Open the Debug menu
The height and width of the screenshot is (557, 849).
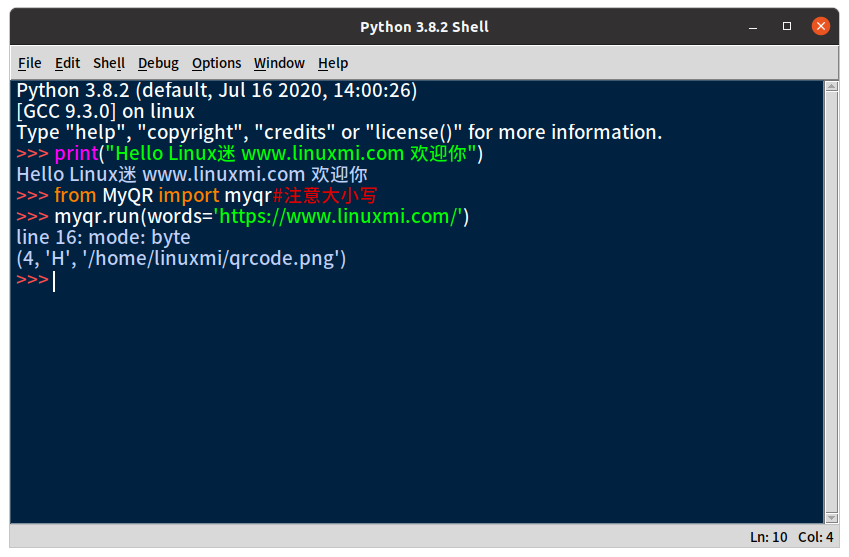[x=158, y=63]
